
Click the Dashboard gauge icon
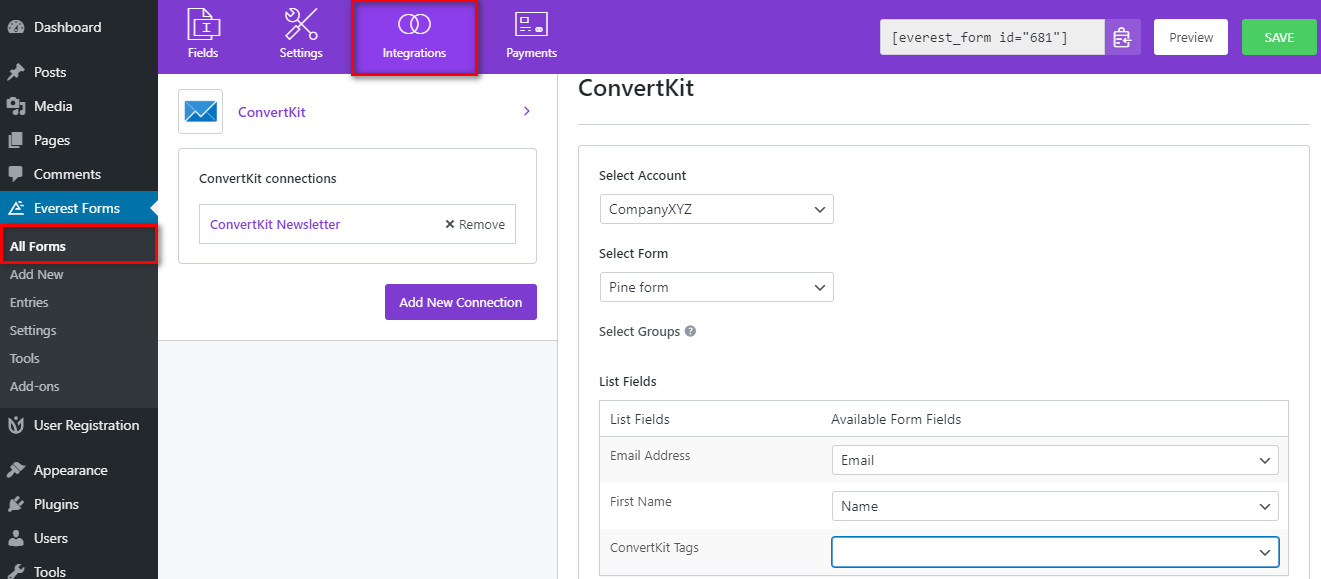(16, 27)
